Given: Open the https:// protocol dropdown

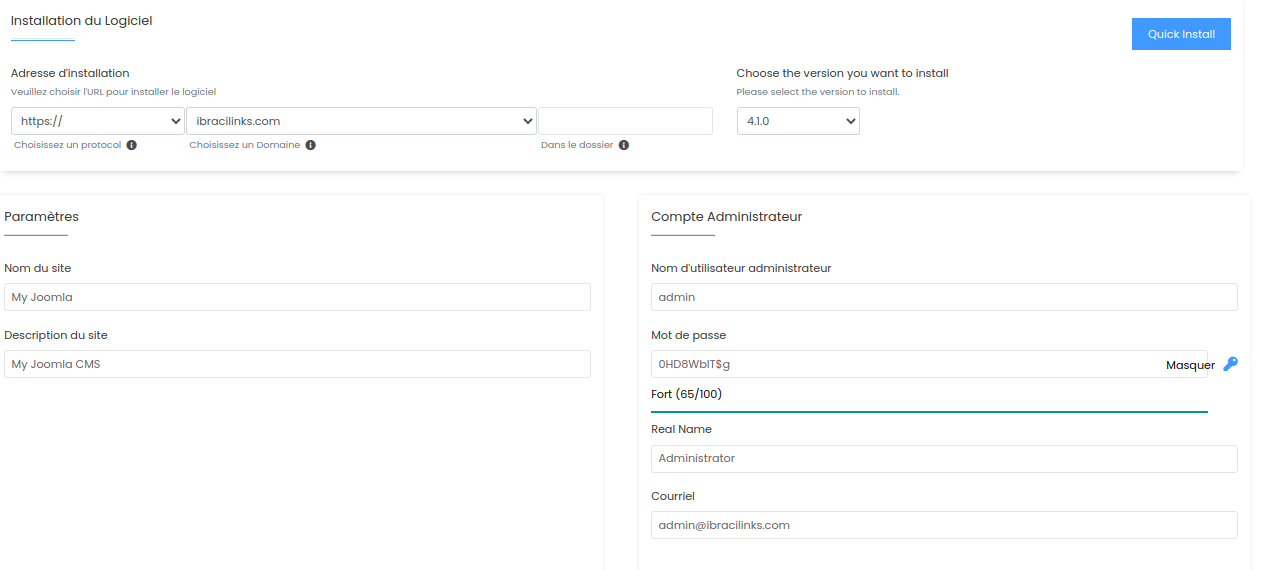Looking at the screenshot, I should 98,121.
